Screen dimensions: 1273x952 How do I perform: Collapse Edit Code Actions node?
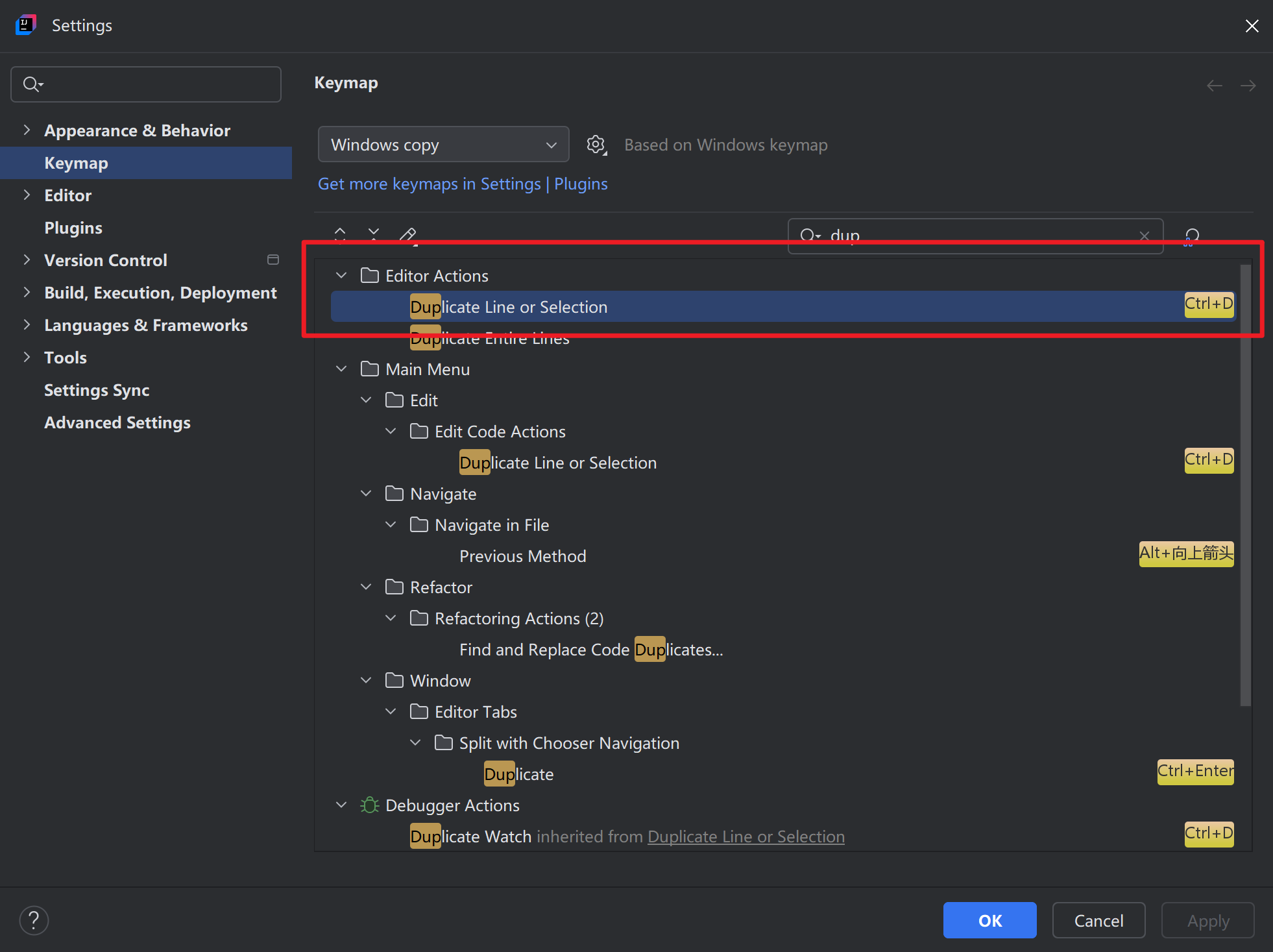[391, 432]
